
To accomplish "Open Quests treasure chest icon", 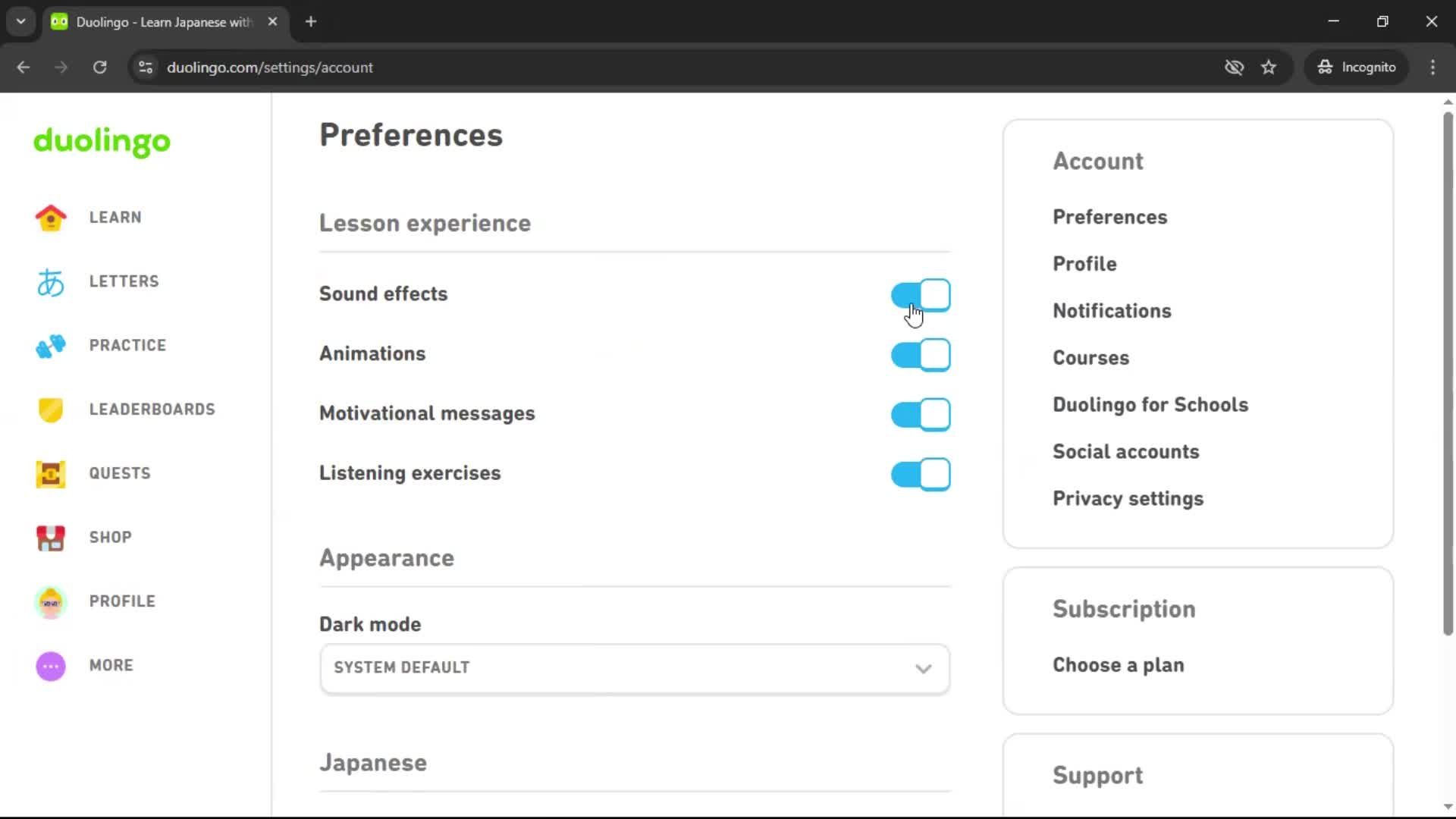I will (50, 473).
